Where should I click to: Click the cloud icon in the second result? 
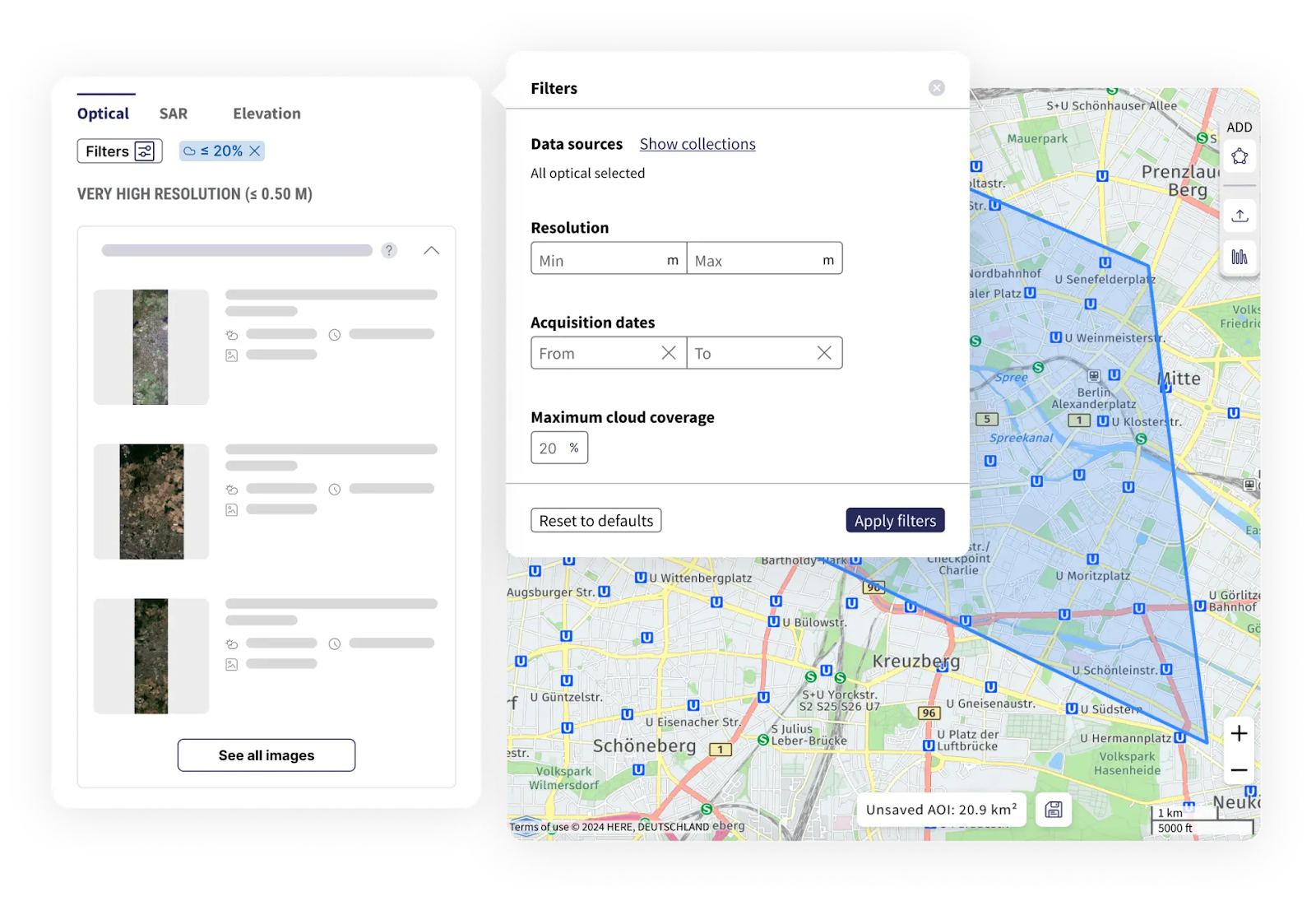(232, 490)
